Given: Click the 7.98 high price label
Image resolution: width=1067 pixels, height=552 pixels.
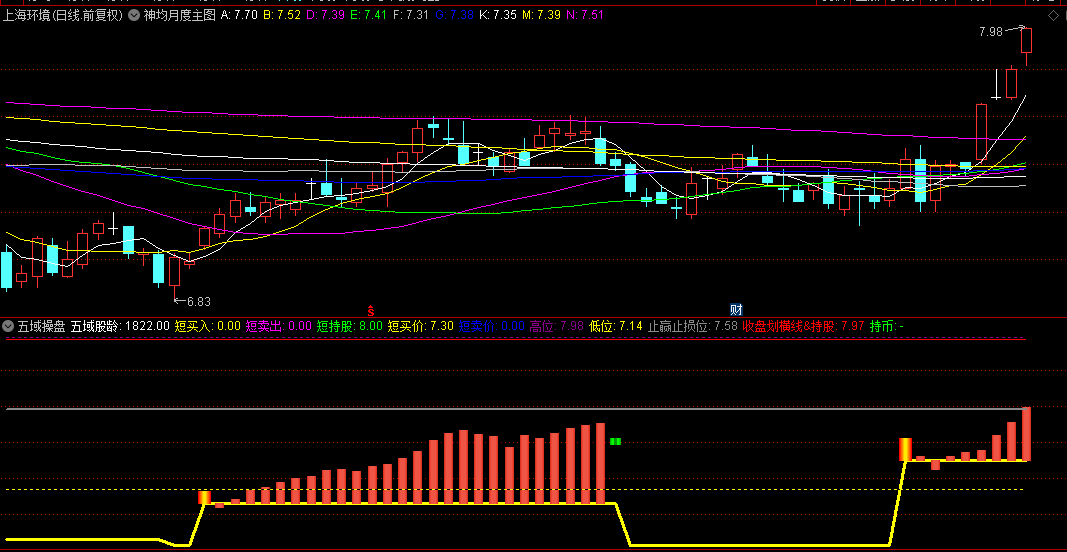Looking at the screenshot, I should click(991, 32).
